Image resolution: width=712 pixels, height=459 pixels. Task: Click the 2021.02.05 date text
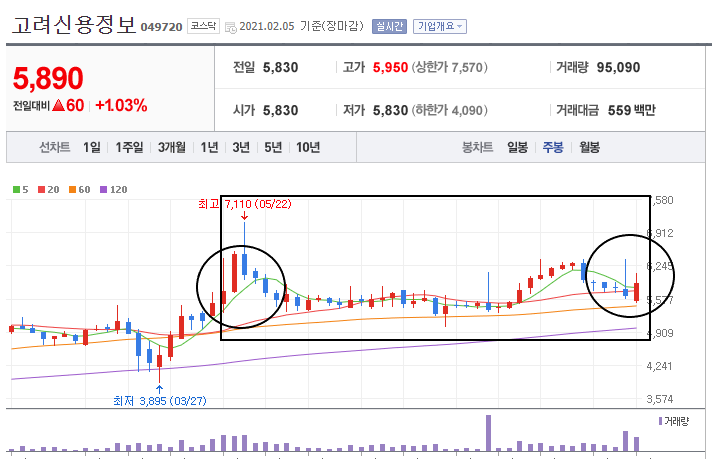click(267, 26)
